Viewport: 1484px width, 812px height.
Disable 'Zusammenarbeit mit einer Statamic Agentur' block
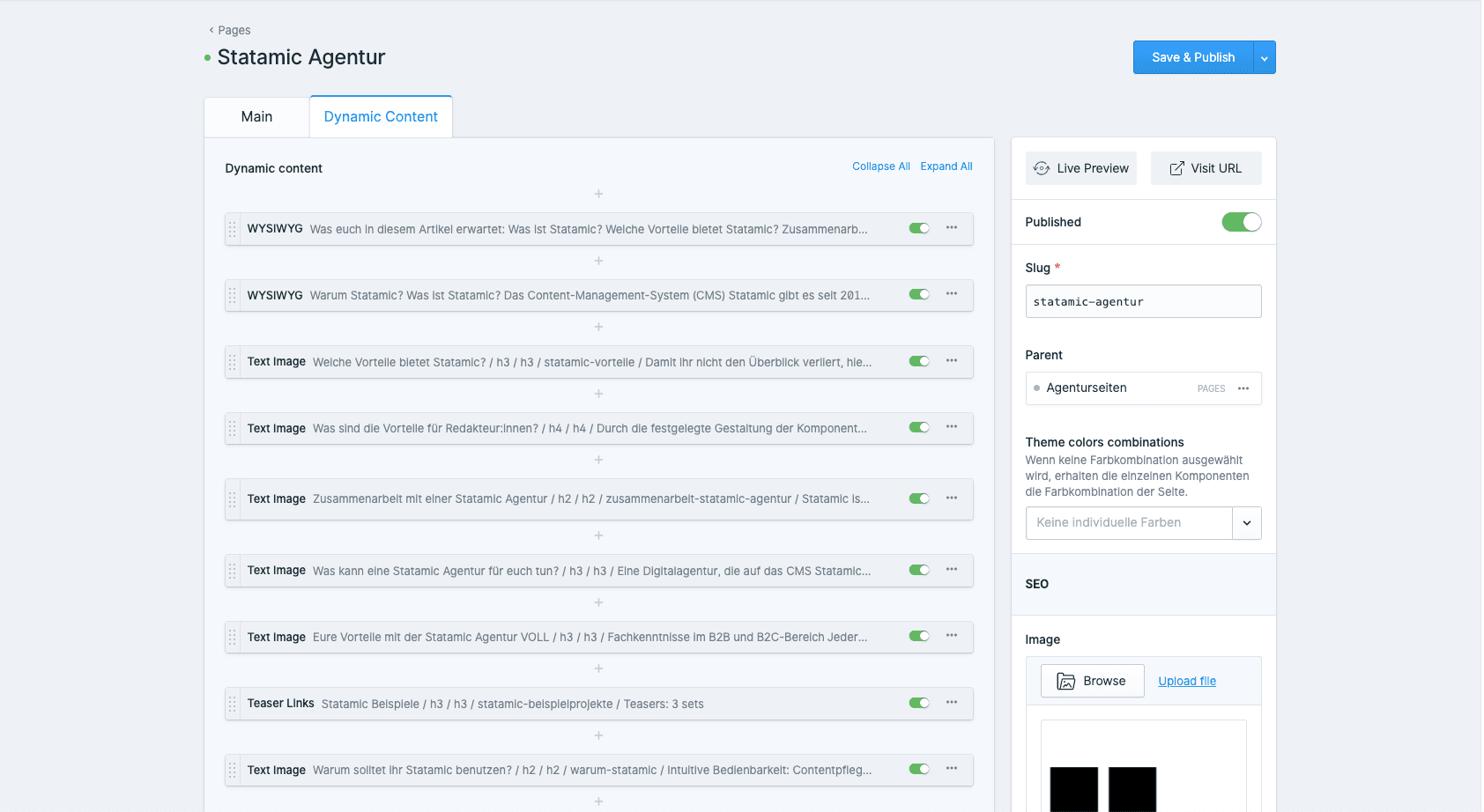pyautogui.click(x=919, y=498)
